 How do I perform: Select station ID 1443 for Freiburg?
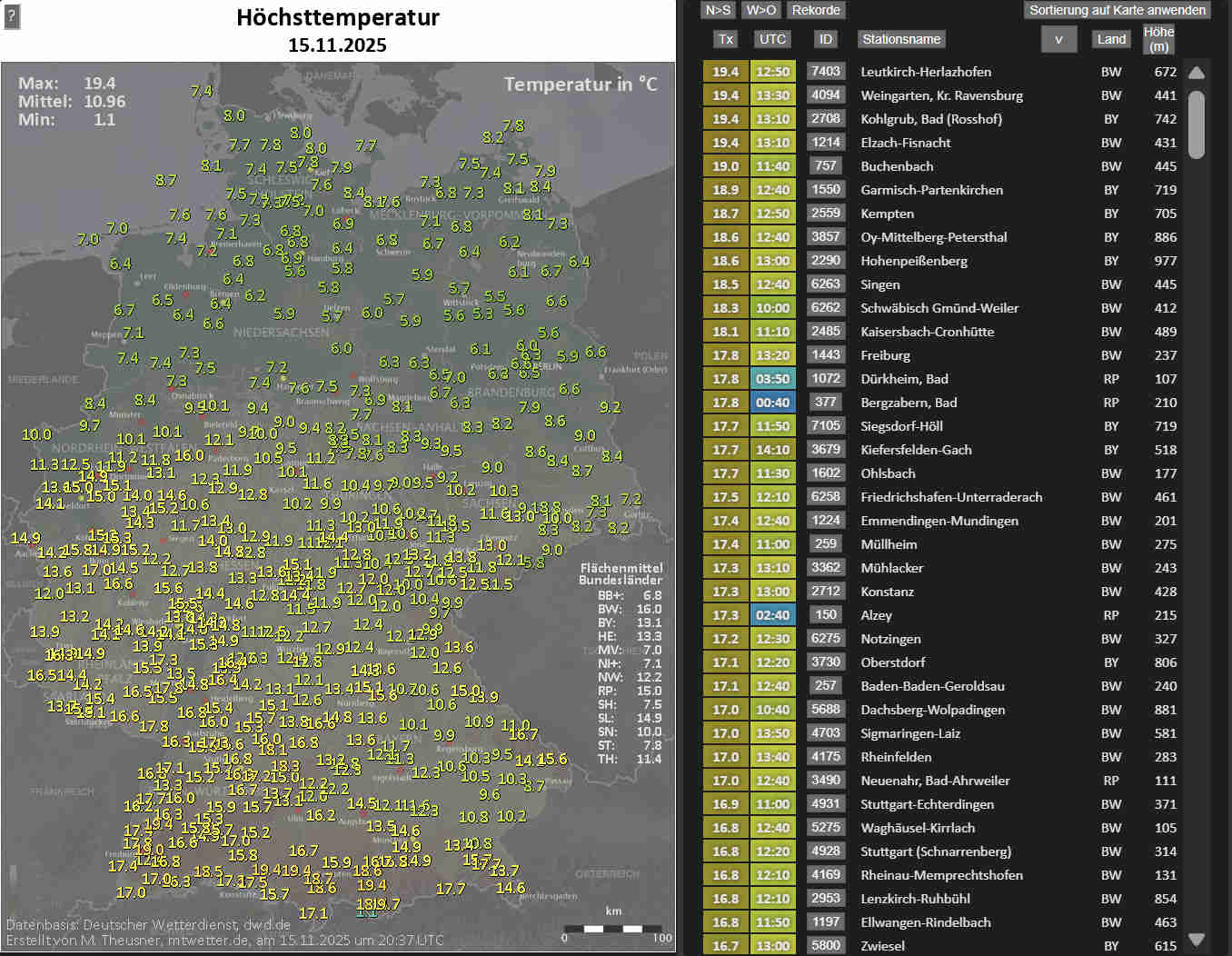point(826,354)
